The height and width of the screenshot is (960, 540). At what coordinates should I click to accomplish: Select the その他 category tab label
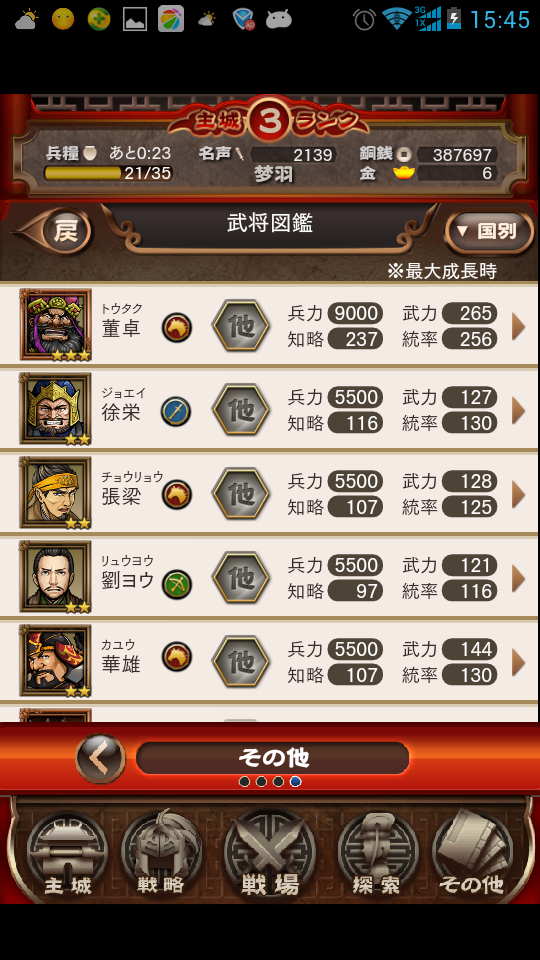(272, 758)
